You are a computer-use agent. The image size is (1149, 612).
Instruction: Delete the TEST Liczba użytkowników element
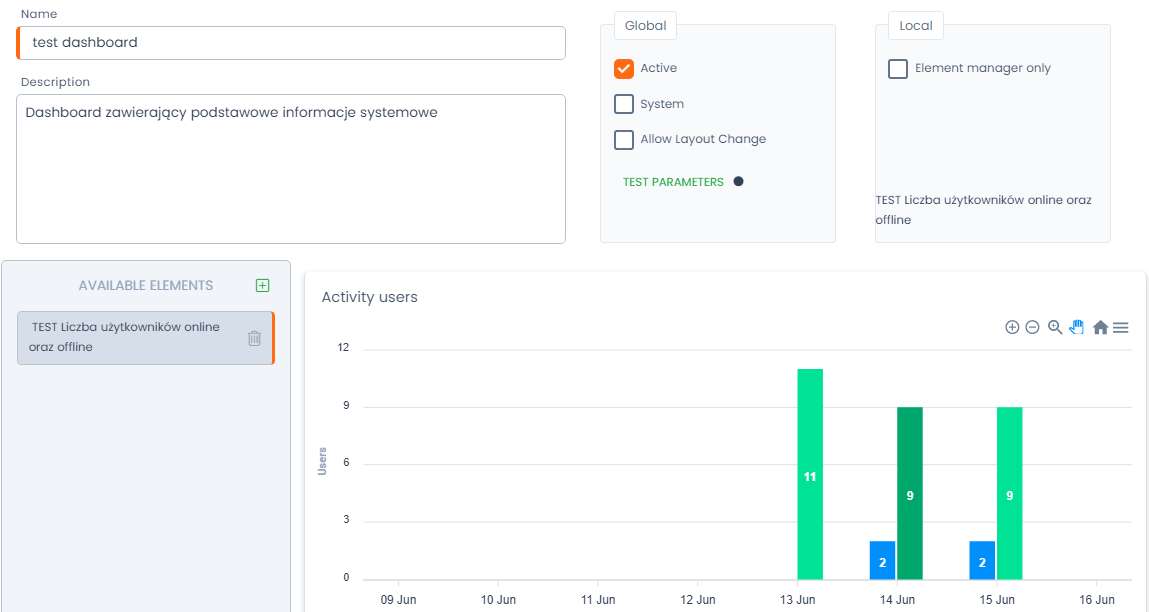[x=254, y=338]
